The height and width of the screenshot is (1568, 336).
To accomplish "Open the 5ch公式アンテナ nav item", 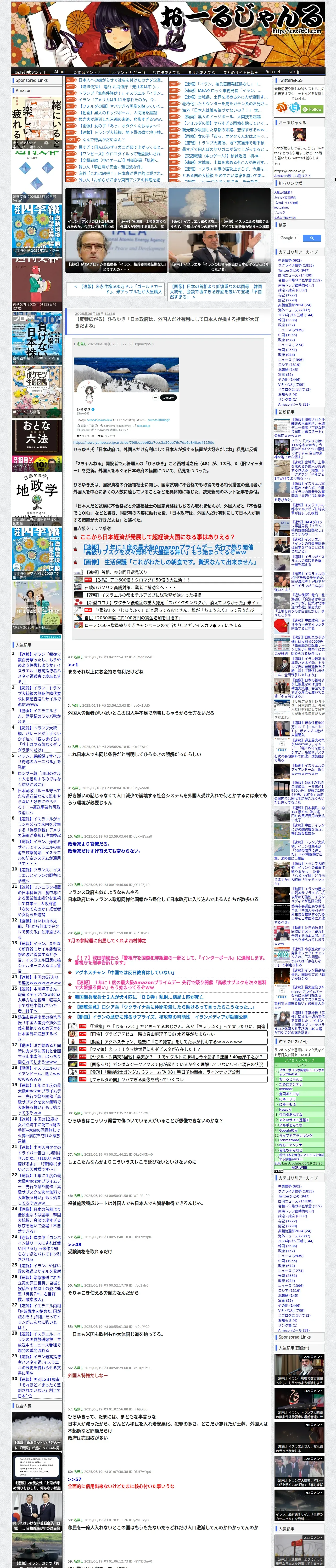I will pos(31,72).
